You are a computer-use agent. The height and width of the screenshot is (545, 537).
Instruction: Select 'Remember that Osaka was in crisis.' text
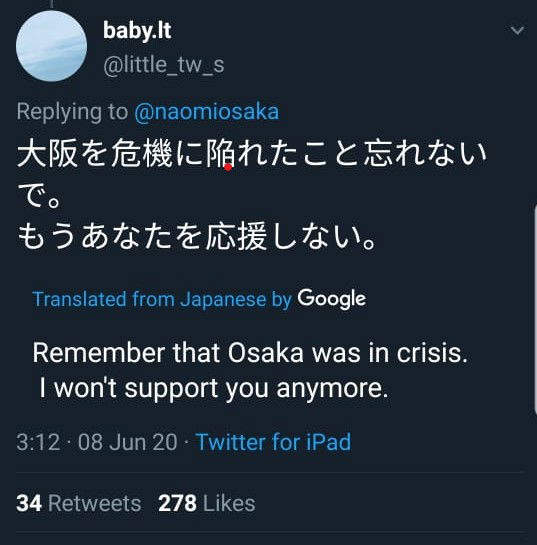click(x=250, y=353)
